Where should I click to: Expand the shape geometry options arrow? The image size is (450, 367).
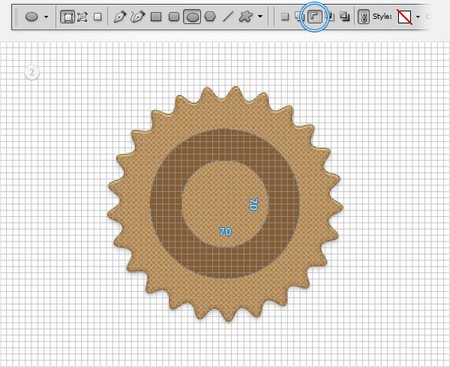(x=260, y=16)
